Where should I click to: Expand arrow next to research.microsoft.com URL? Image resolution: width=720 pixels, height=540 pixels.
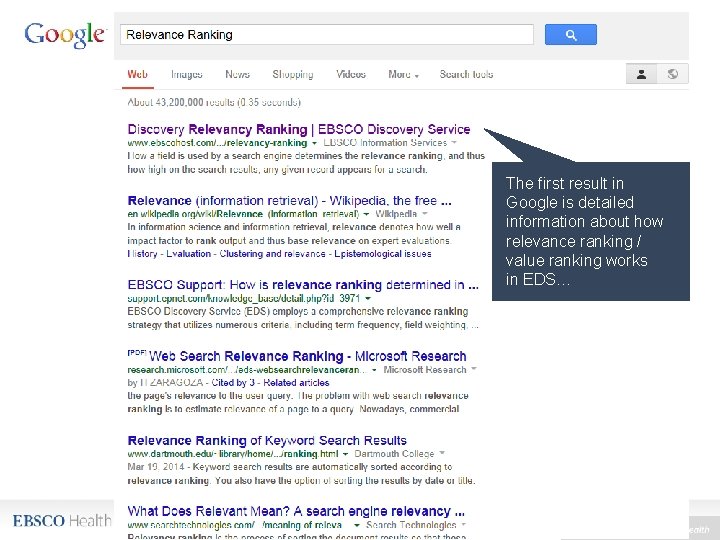click(x=374, y=370)
